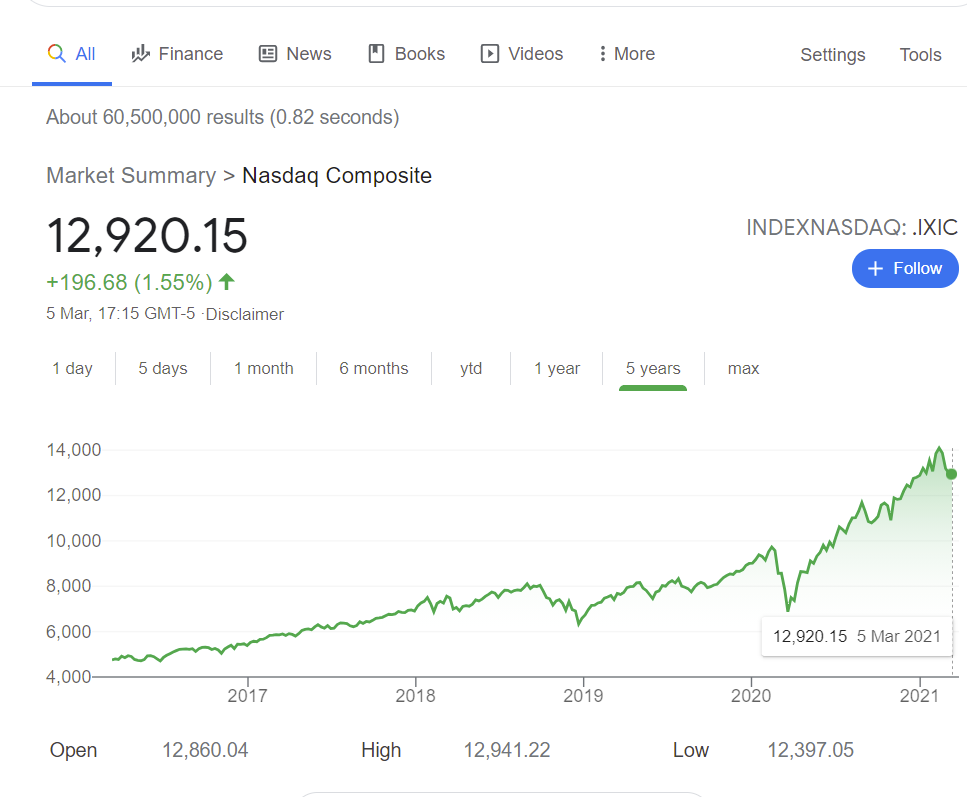The height and width of the screenshot is (797, 967).
Task: Switch chart to ytd range
Action: pos(471,368)
